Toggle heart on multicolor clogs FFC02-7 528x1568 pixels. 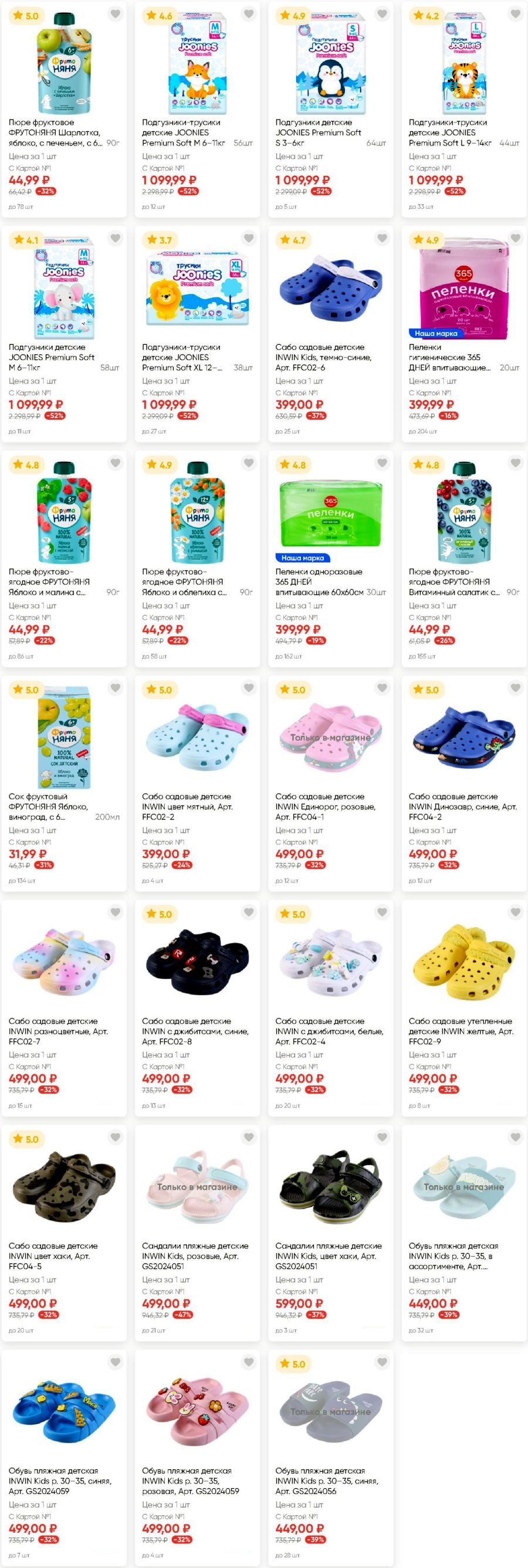115,912
